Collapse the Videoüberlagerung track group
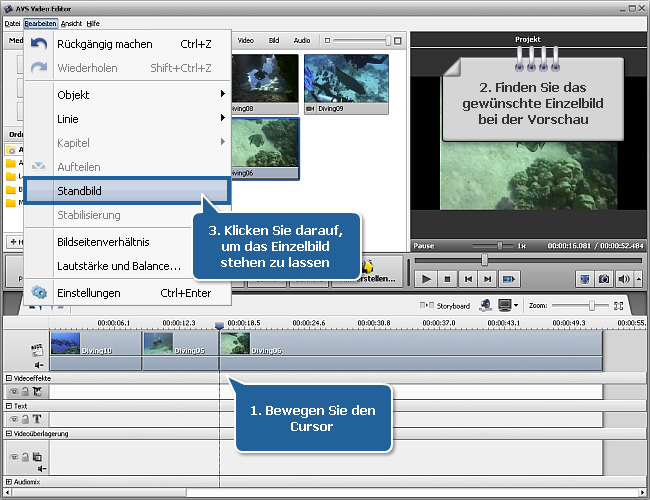The width and height of the screenshot is (650, 500). [9, 434]
